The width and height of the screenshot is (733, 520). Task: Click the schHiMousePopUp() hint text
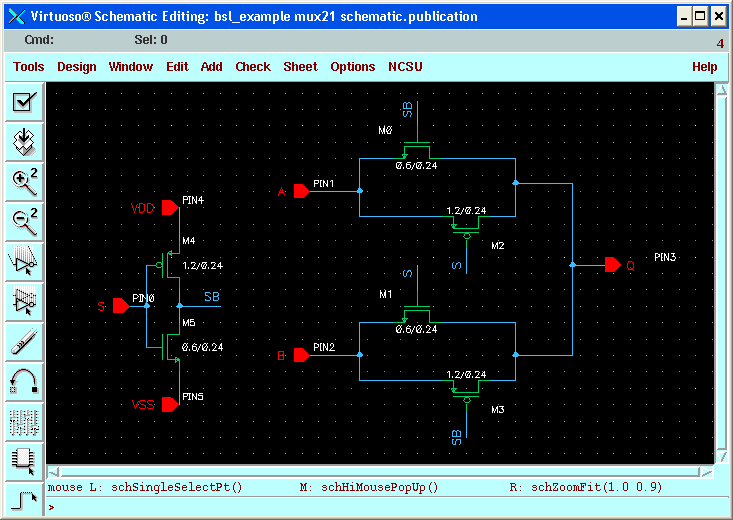click(380, 487)
